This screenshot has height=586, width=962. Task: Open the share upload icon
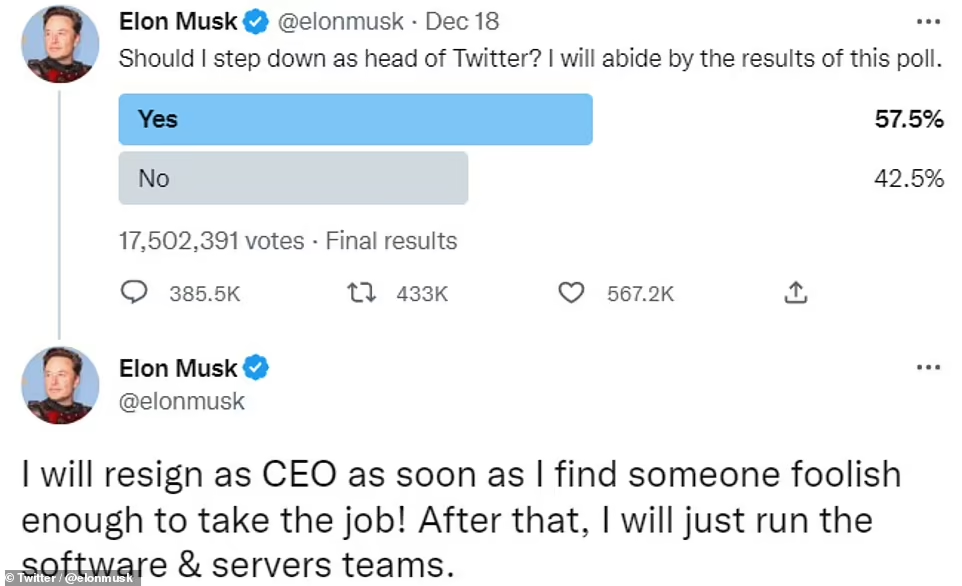(795, 291)
